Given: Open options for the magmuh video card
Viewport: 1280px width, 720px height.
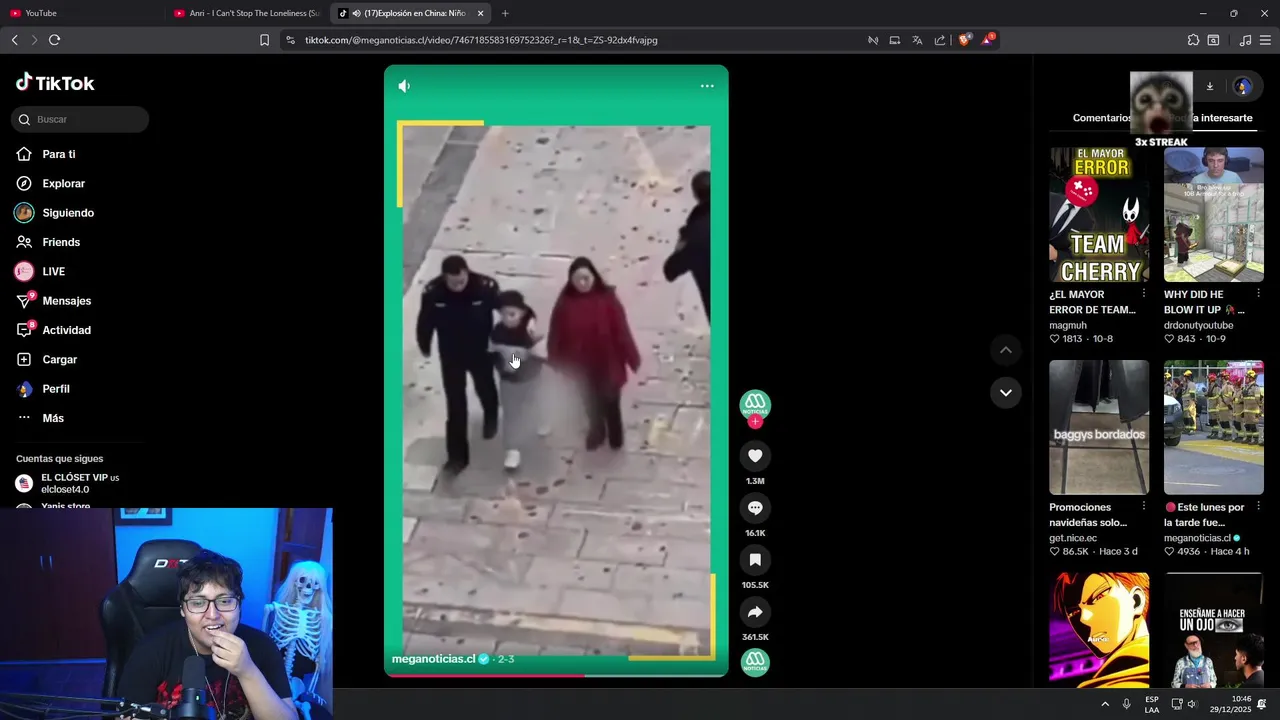Looking at the screenshot, I should point(1143,293).
